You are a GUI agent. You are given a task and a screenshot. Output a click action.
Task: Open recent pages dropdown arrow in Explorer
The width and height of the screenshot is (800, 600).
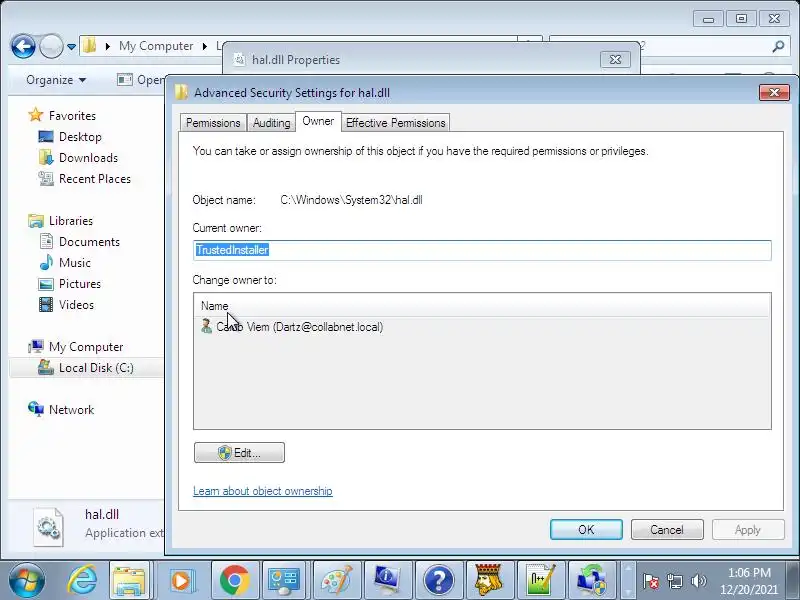pyautogui.click(x=71, y=47)
